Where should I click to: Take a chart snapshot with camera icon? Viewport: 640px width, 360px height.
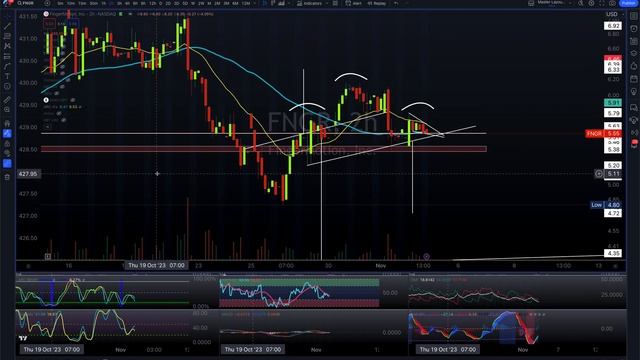612,3
